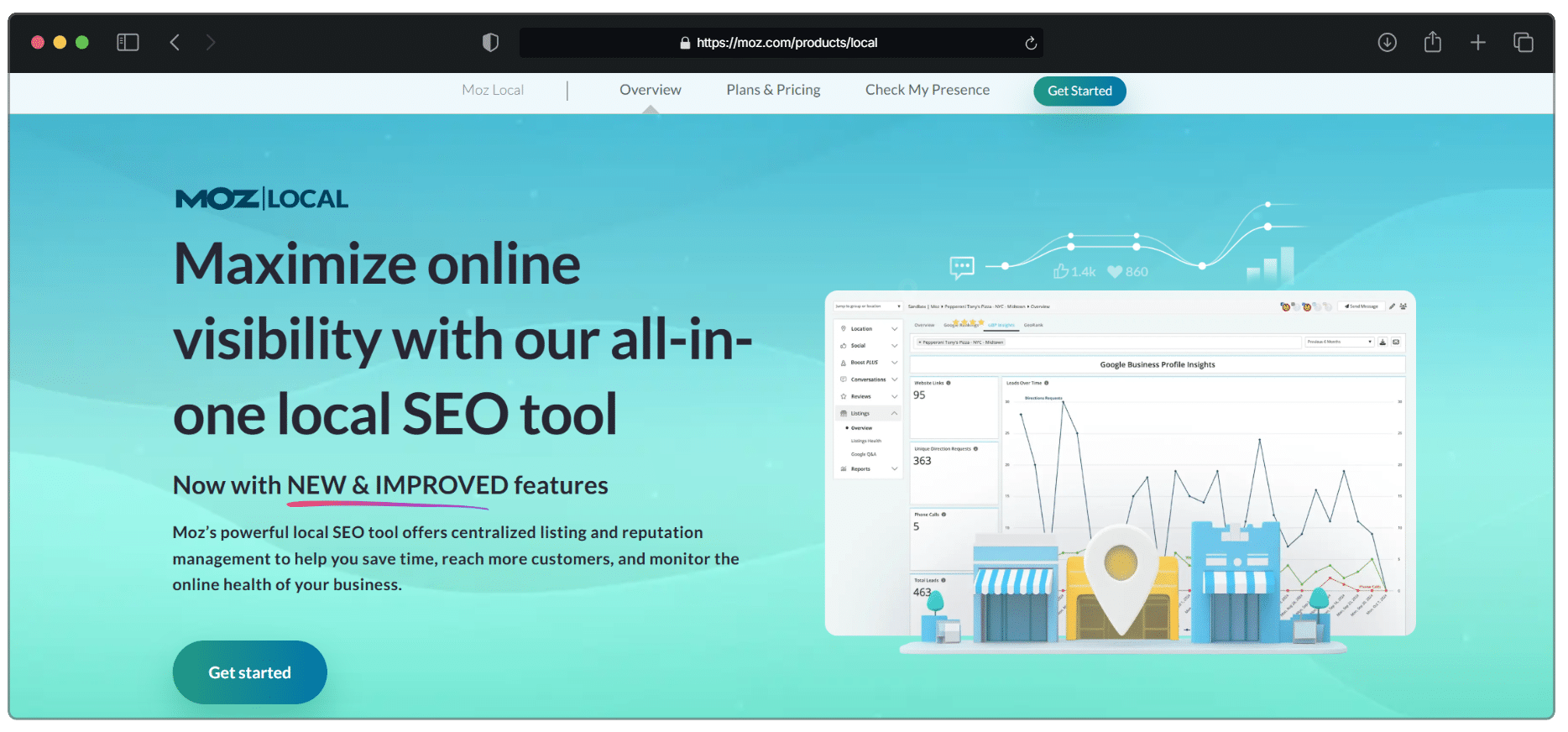This screenshot has height=732, width=1568.
Task: Show the Safari downloads list
Action: pos(1388,42)
